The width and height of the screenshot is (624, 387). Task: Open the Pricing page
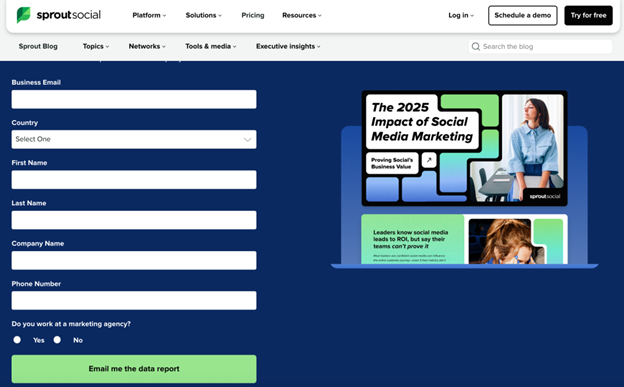coord(253,15)
